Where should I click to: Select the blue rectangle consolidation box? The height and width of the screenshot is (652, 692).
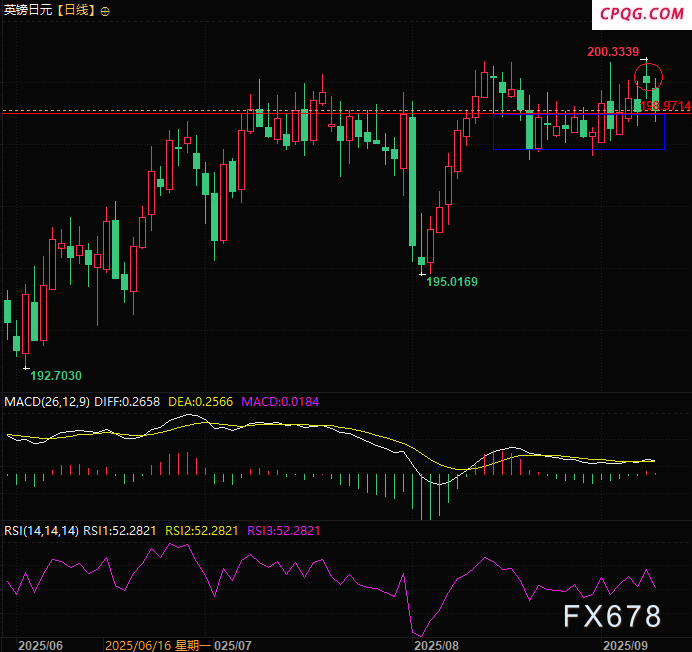point(578,132)
